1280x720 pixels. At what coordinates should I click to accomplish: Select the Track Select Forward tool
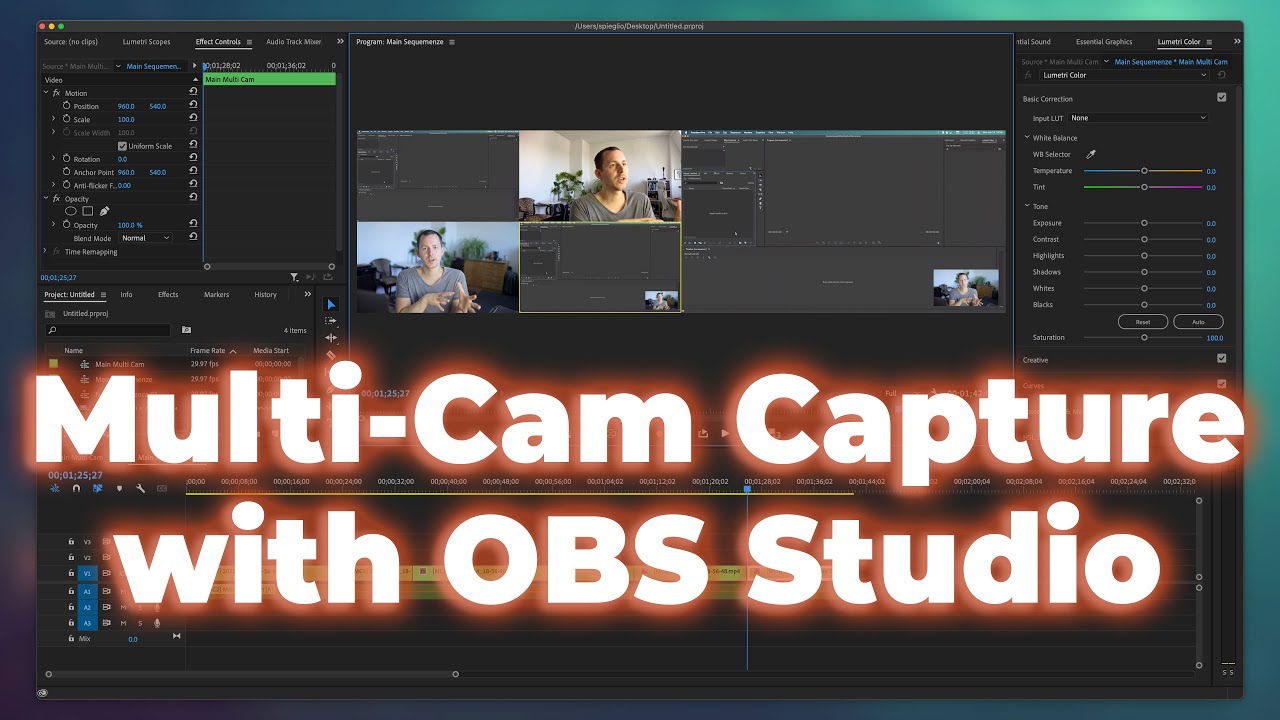[331, 321]
